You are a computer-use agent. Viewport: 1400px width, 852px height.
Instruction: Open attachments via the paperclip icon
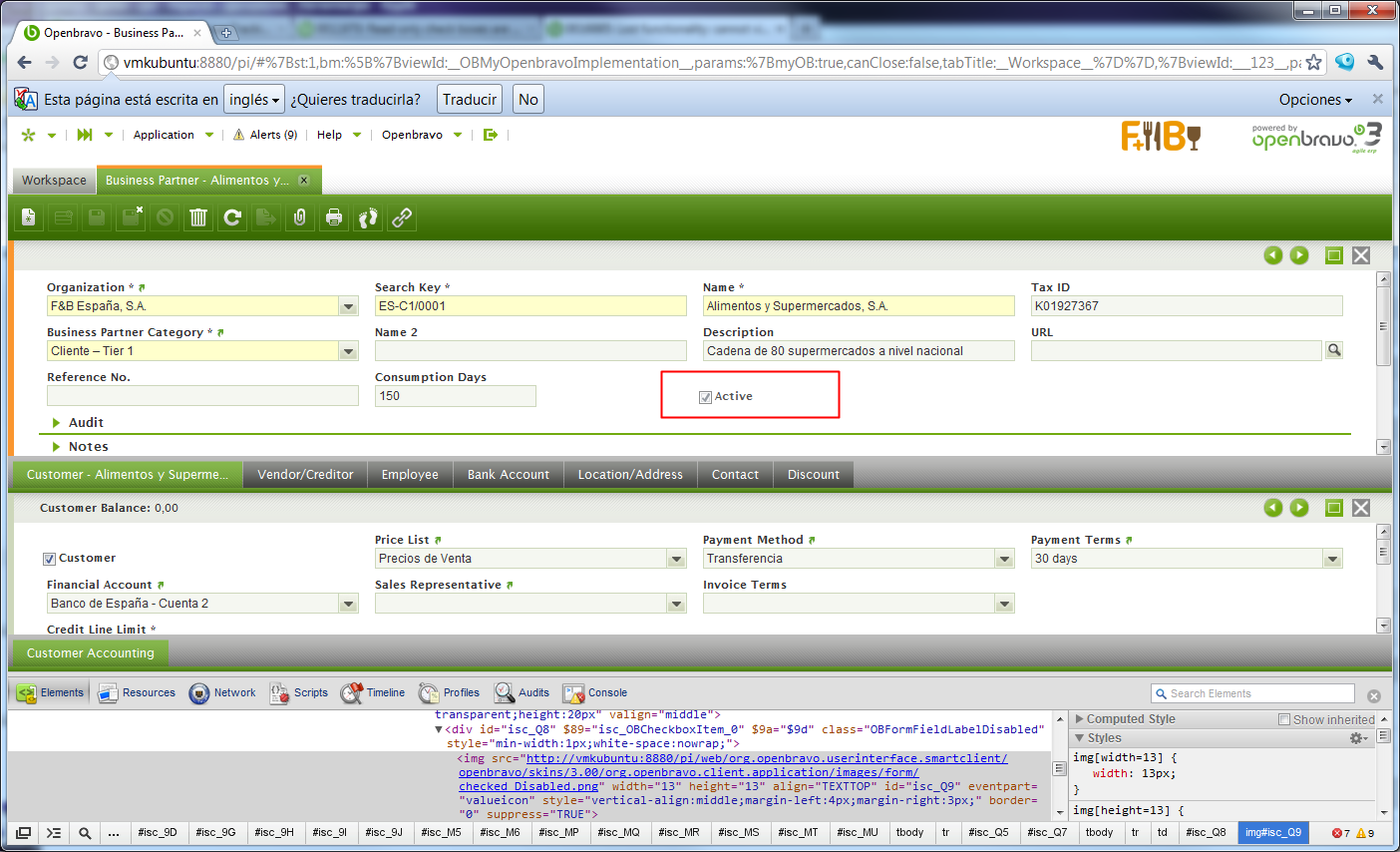click(x=299, y=217)
